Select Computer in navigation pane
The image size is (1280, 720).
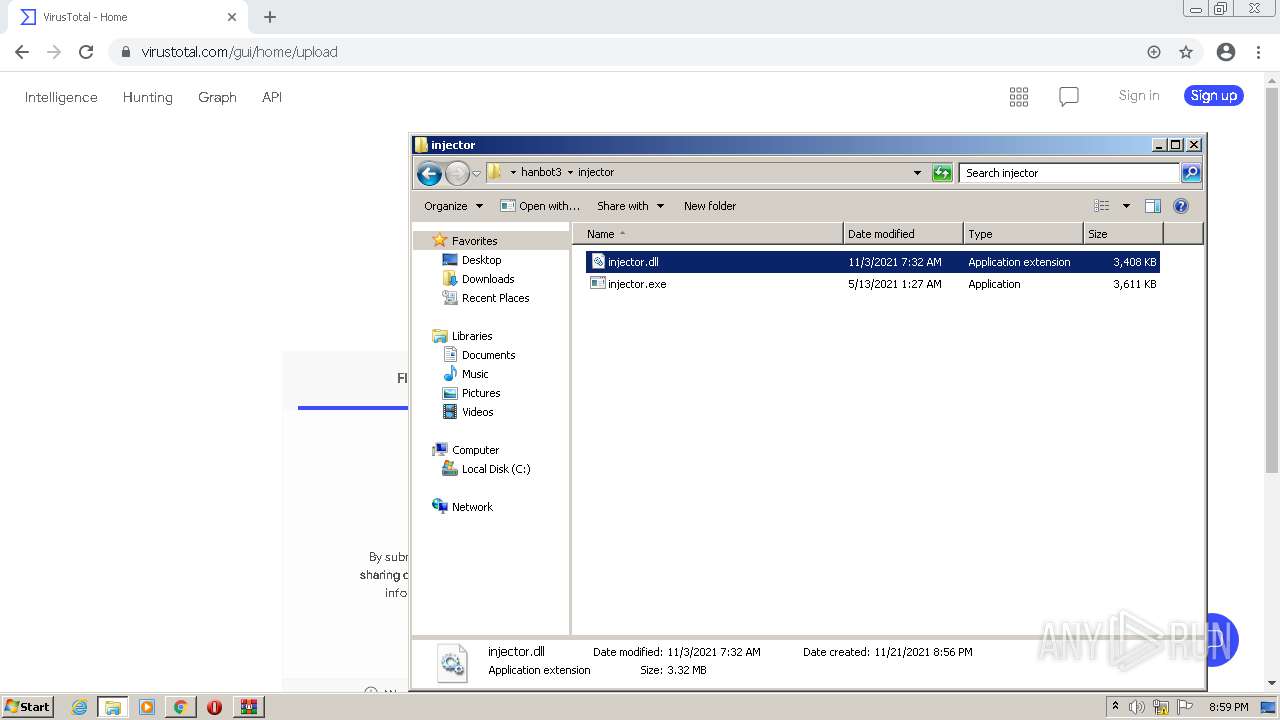click(x=475, y=450)
